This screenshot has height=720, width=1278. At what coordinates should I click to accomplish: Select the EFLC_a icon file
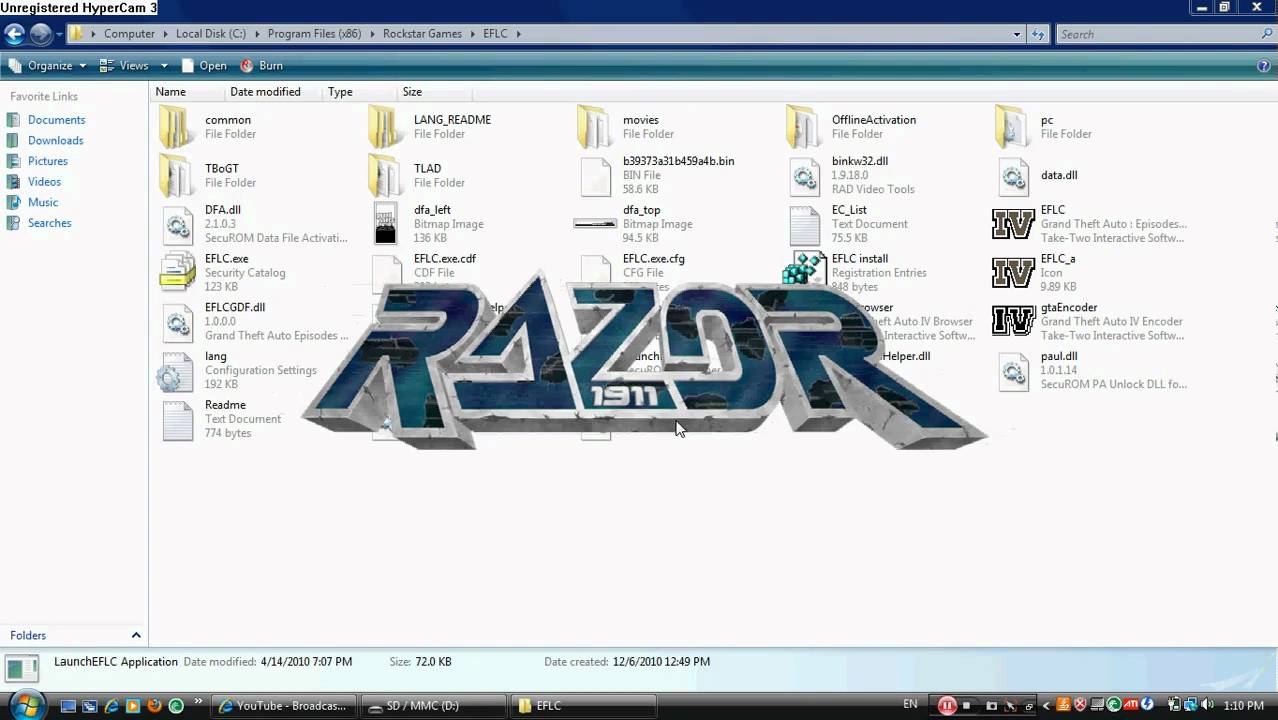pyautogui.click(x=1035, y=274)
